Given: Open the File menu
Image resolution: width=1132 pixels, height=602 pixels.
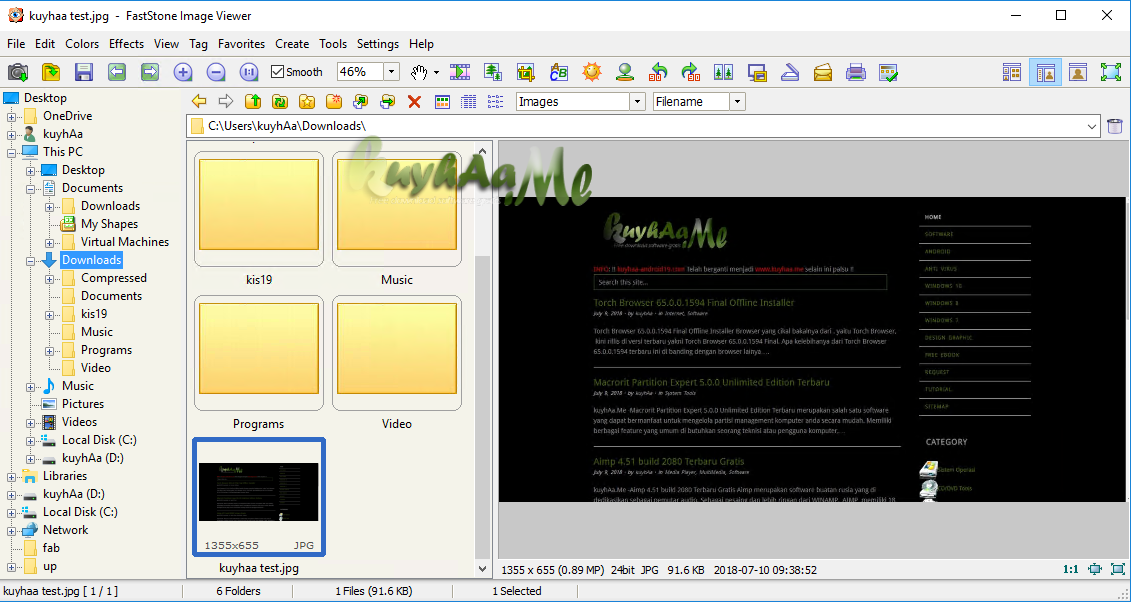Looking at the screenshot, I should (x=16, y=44).
